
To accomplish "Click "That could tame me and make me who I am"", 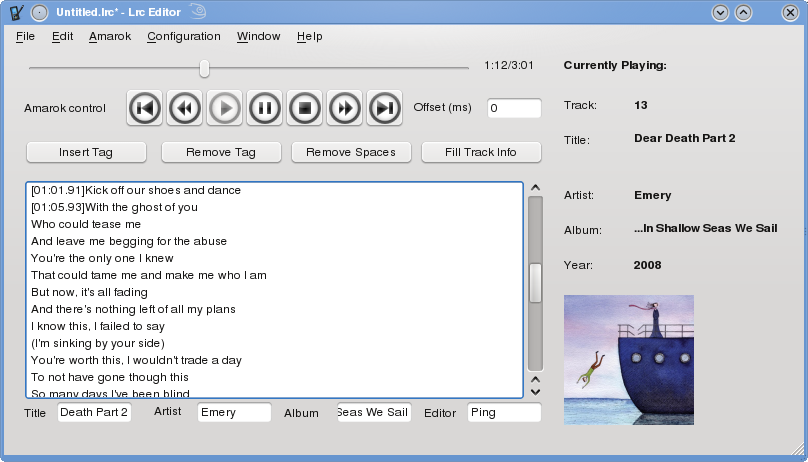I will click(149, 275).
